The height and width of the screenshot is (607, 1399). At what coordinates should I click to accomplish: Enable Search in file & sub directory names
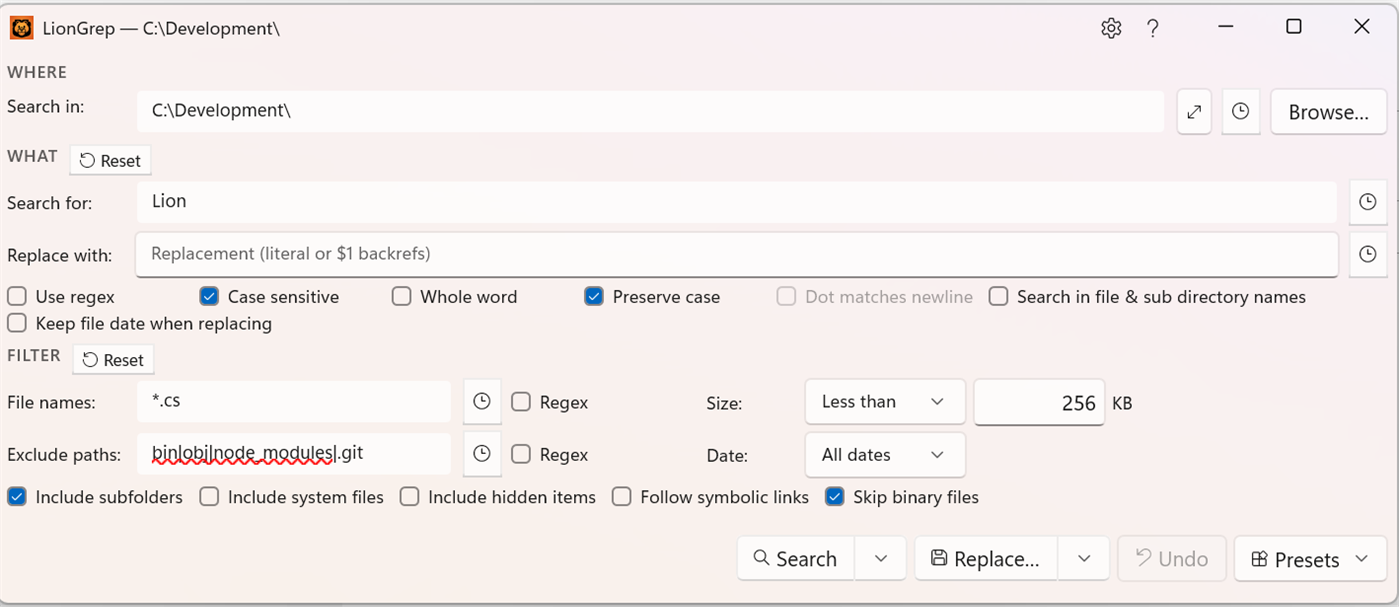[x=998, y=297]
